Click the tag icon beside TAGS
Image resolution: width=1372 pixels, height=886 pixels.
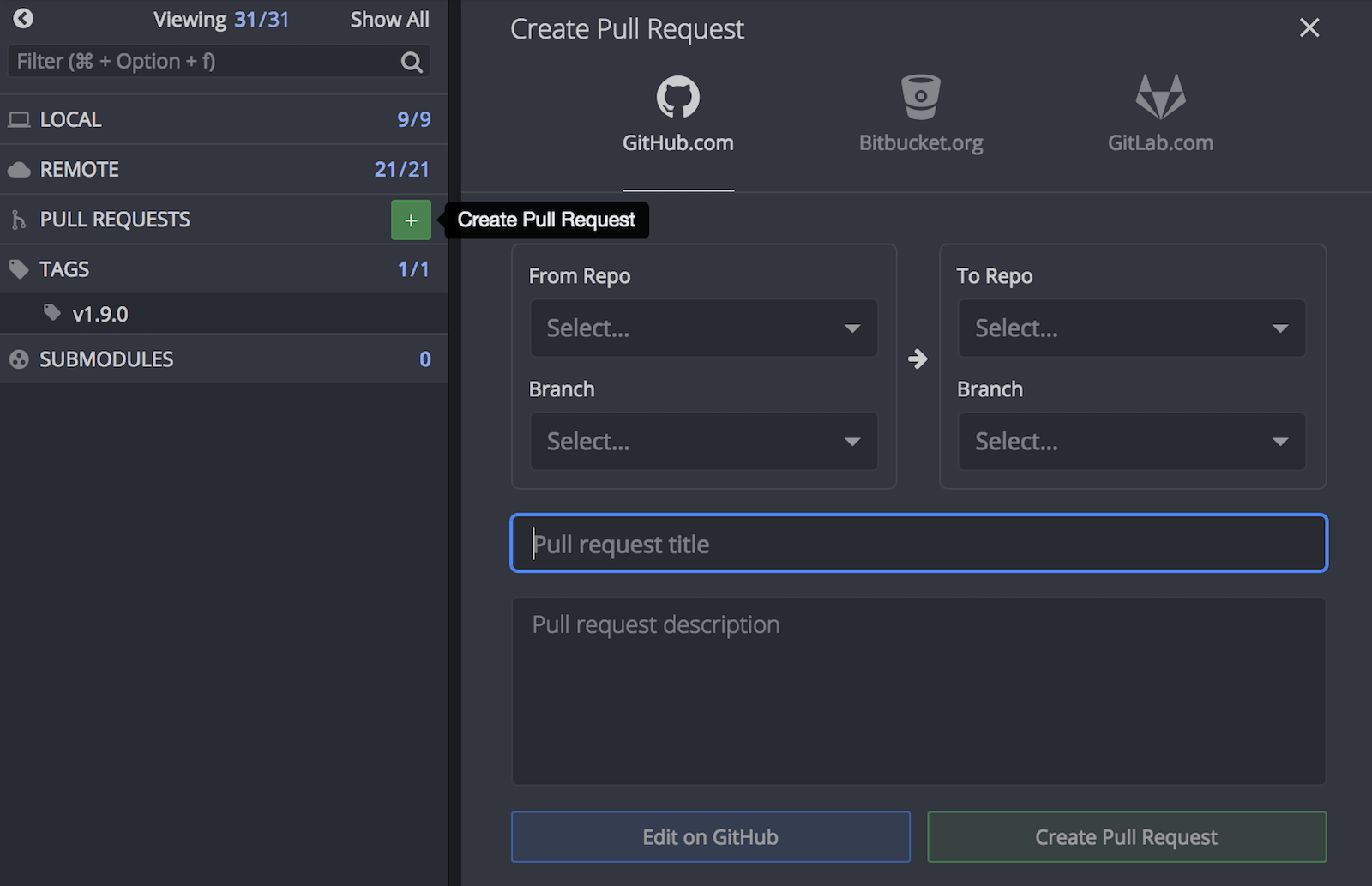pyautogui.click(x=20, y=268)
